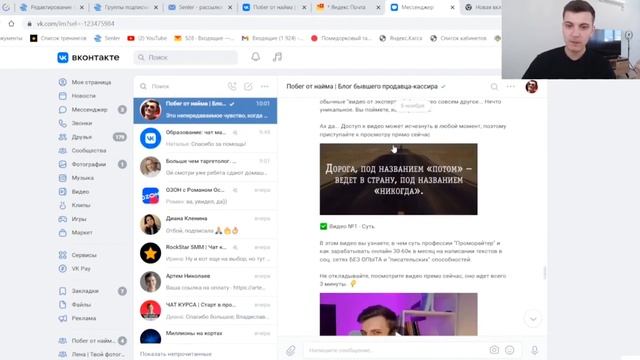Click the camera icon in message box
The width and height of the screenshot is (640, 360).
point(494,350)
